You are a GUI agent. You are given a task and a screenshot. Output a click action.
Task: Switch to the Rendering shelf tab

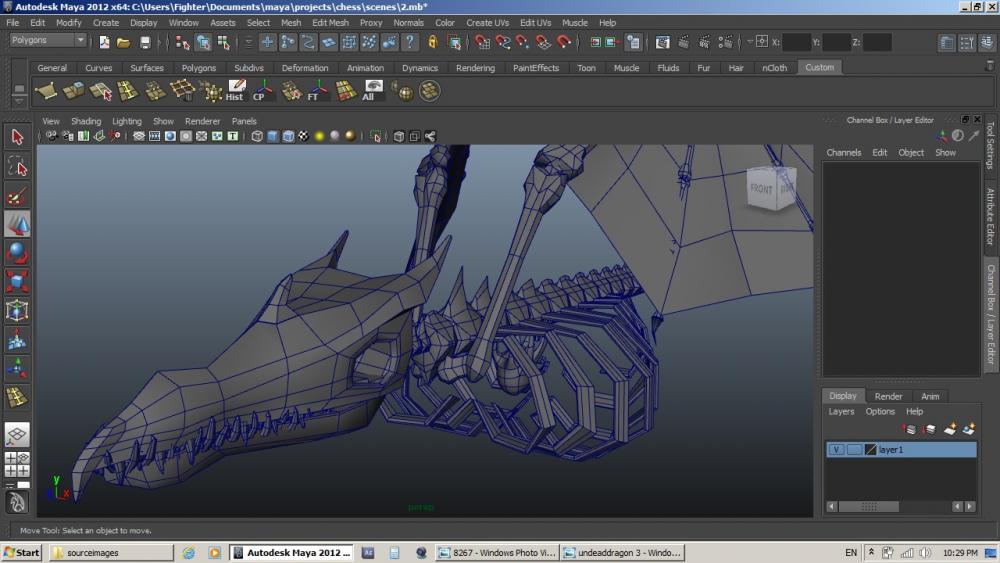(475, 68)
